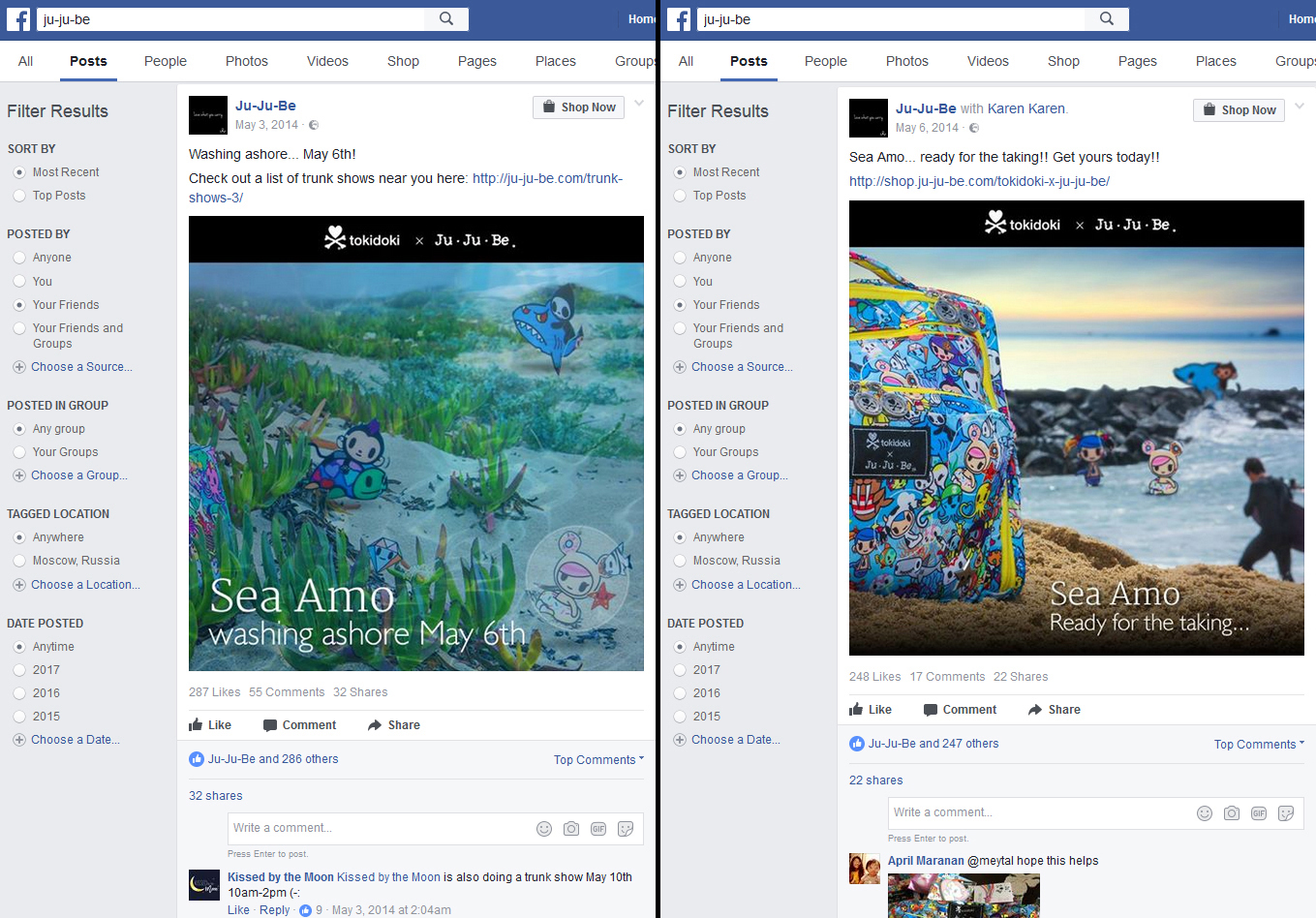Click the Choose a Date plus icon, right window
The width and height of the screenshot is (1316, 918).
680,740
